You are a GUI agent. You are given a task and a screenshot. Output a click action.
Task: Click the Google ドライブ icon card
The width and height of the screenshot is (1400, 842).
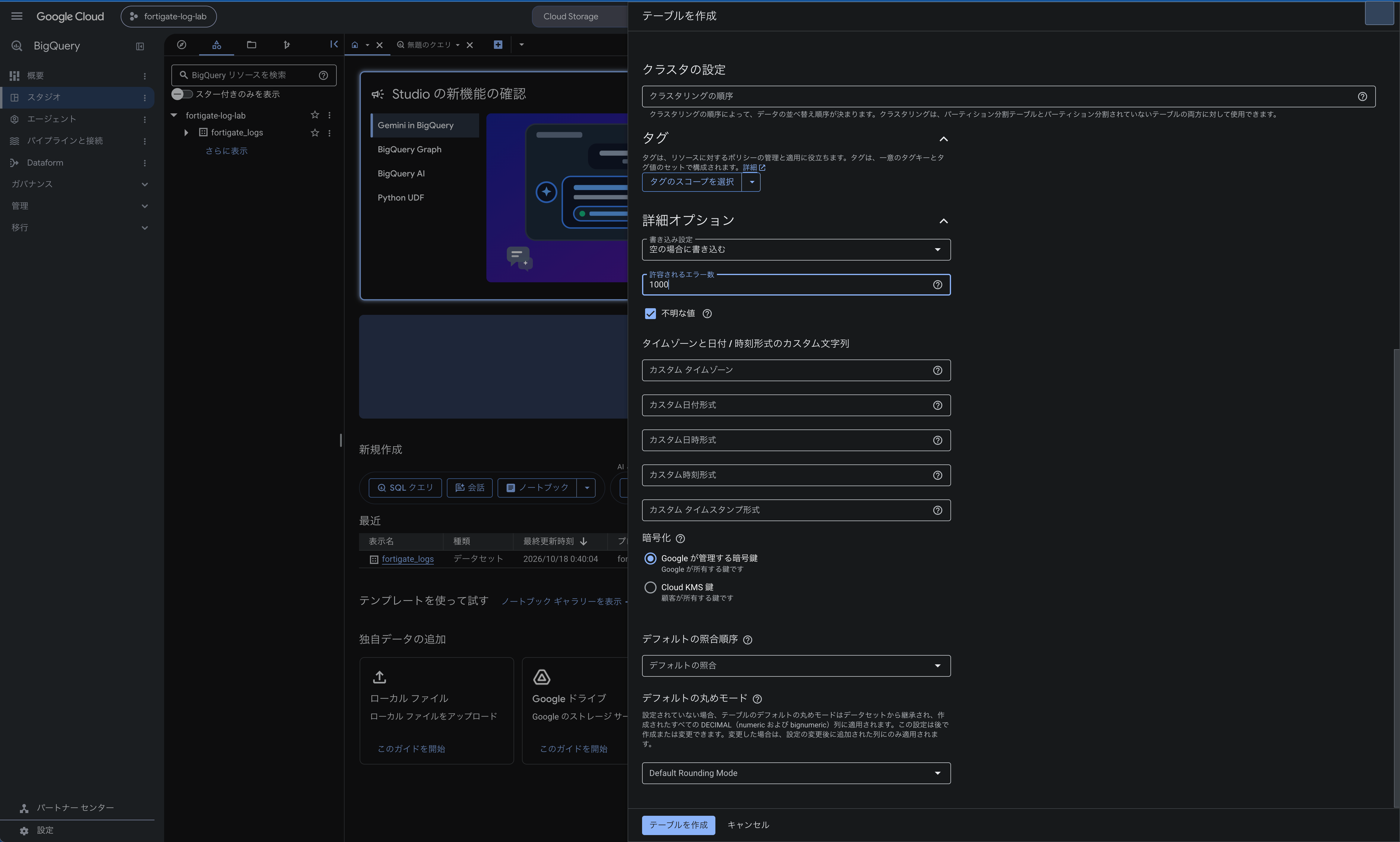(541, 677)
